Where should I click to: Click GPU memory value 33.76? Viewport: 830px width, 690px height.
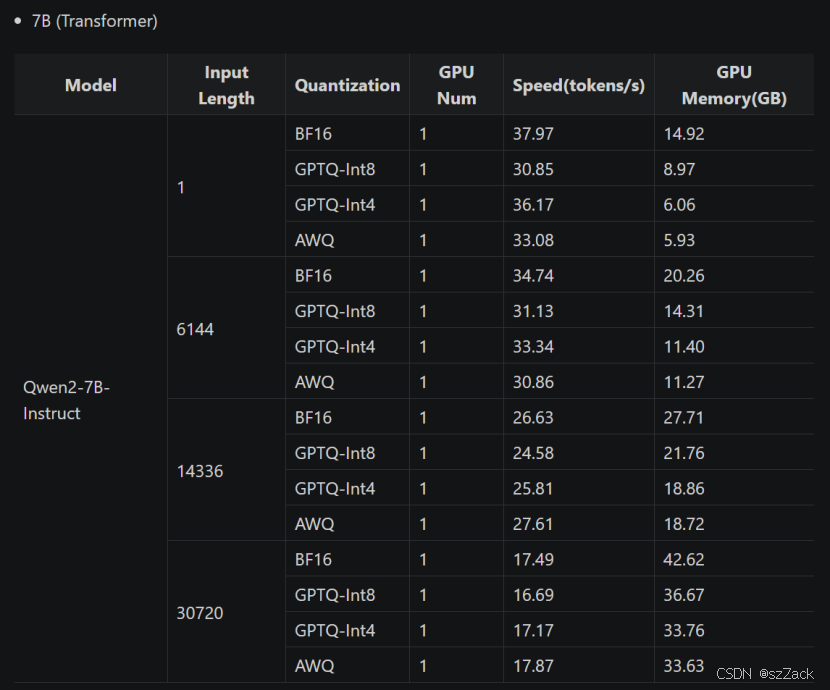point(684,630)
